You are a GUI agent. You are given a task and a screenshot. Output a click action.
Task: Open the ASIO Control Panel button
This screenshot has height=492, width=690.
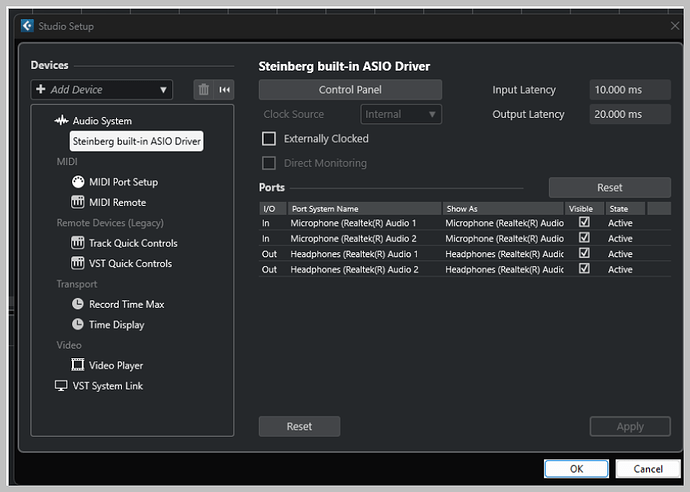click(350, 90)
